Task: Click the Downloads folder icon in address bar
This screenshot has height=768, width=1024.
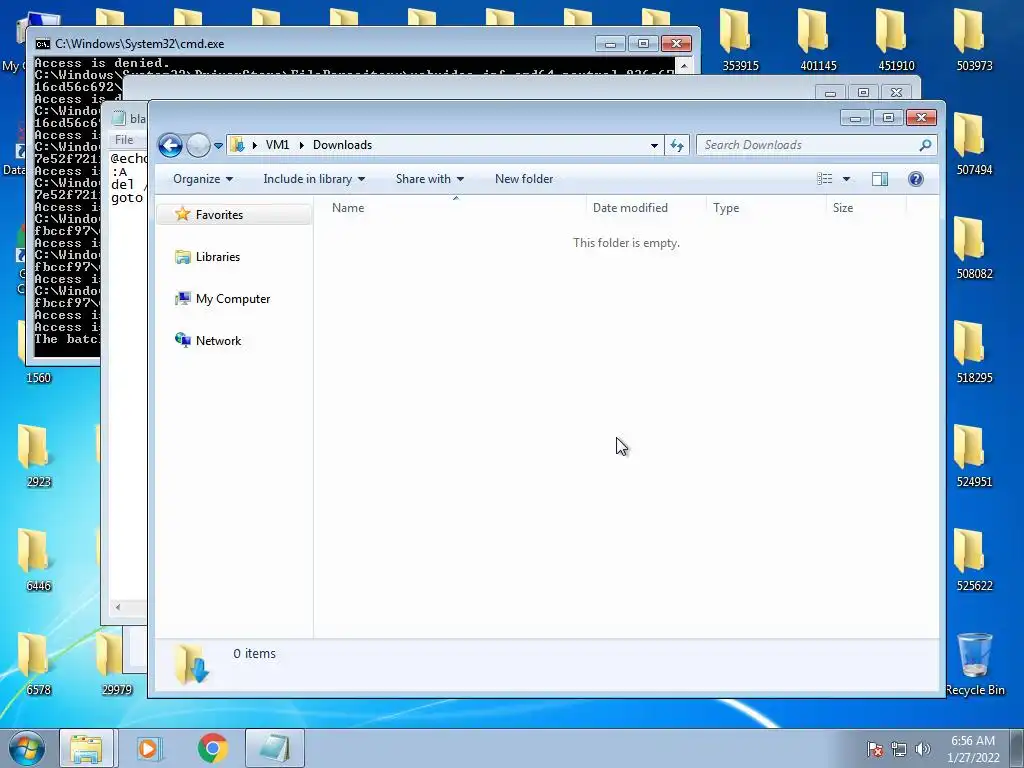Action: (238, 145)
